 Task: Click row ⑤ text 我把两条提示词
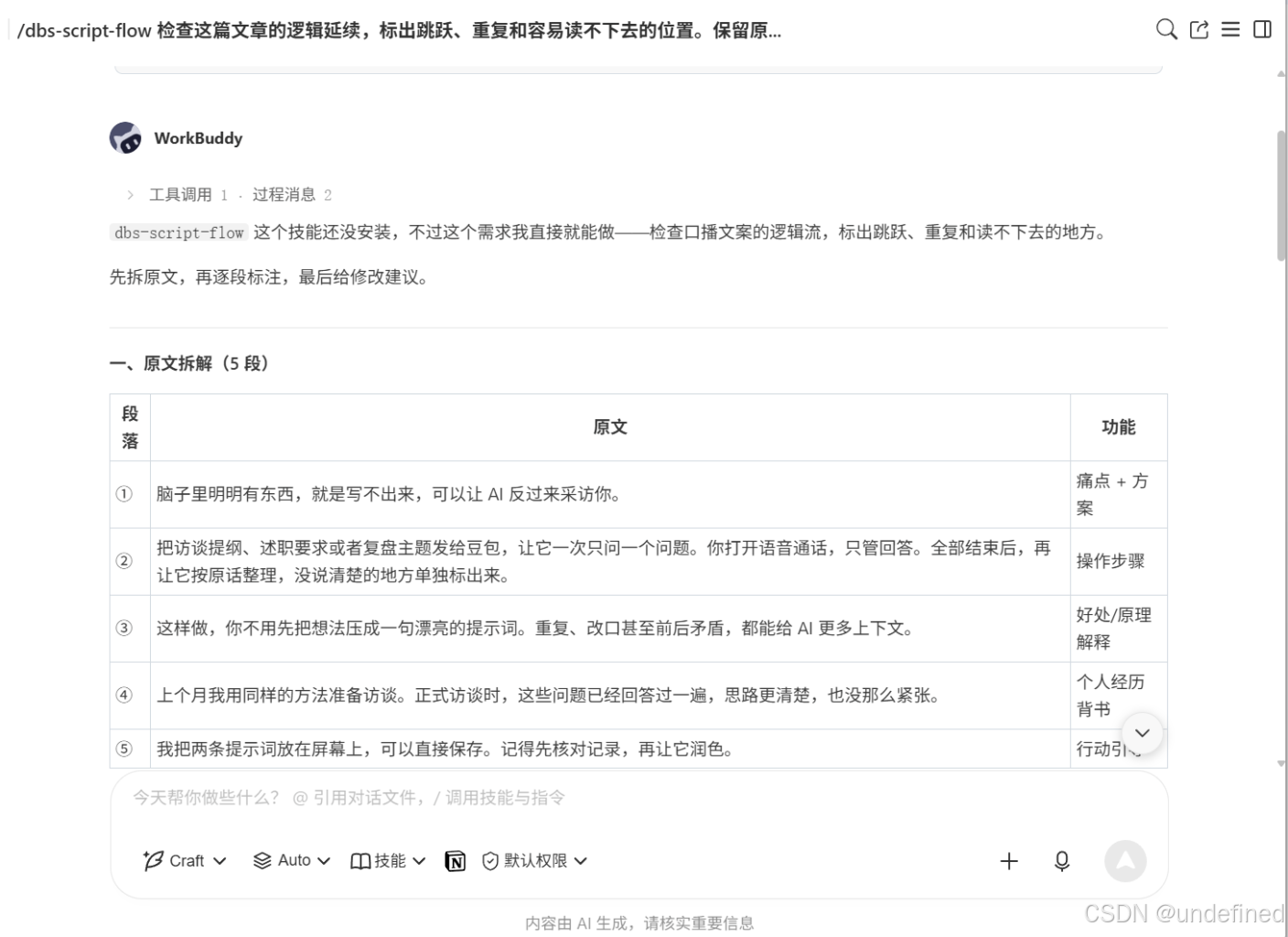pyautogui.click(x=446, y=749)
